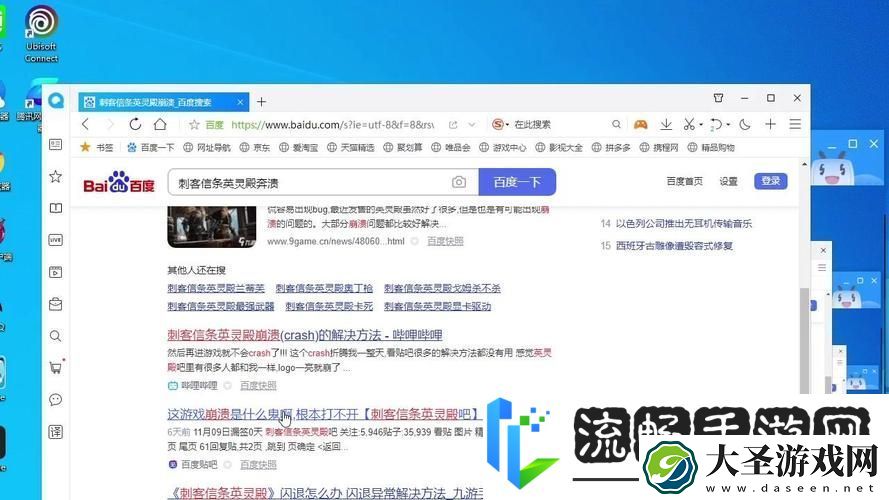Click the browser logo icon atop sidebar
This screenshot has height=500, width=889.
coord(56,101)
